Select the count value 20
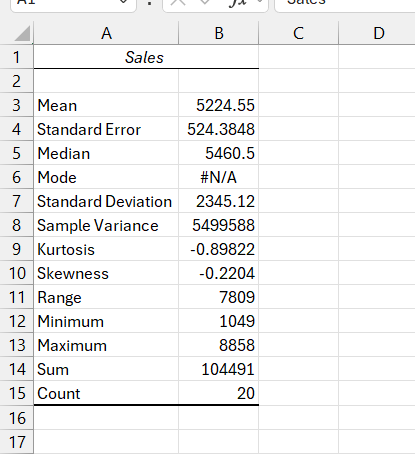Viewport: 415px width, 454px height. pos(219,393)
